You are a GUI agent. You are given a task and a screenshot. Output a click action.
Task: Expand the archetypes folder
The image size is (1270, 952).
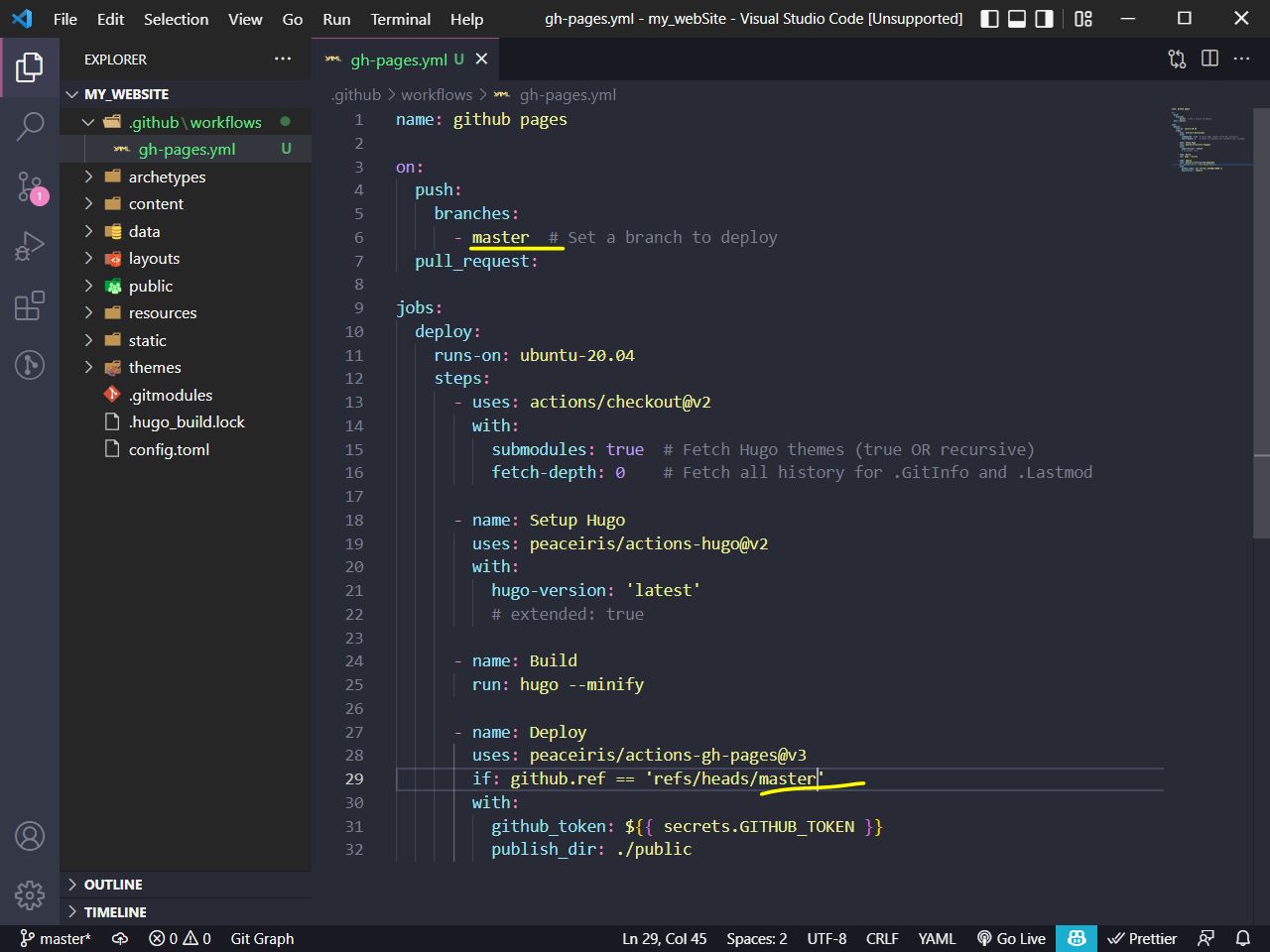pyautogui.click(x=186, y=177)
